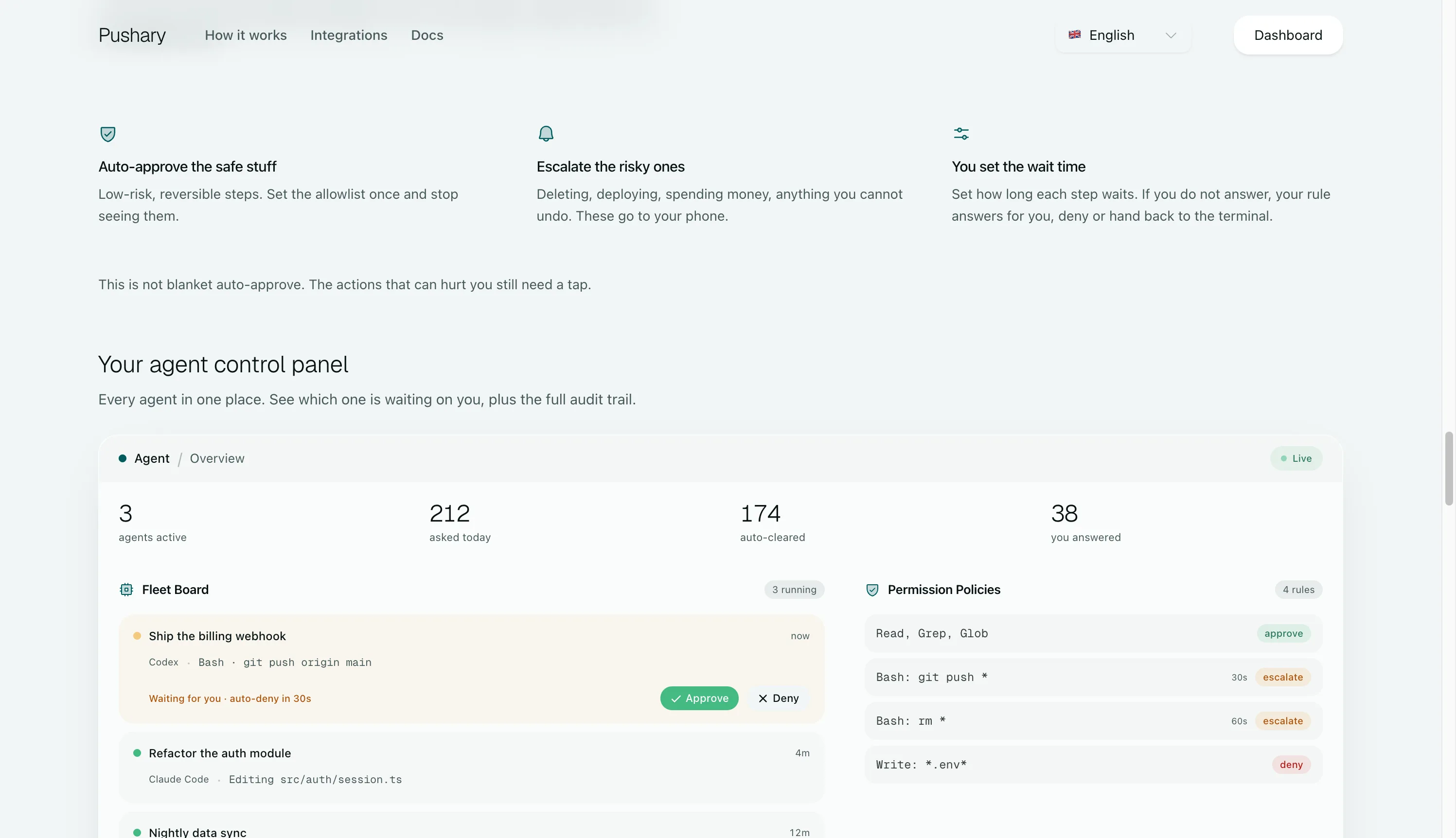Click the sliders icon above You set the wait time
The image size is (1456, 838).
pyautogui.click(x=961, y=134)
